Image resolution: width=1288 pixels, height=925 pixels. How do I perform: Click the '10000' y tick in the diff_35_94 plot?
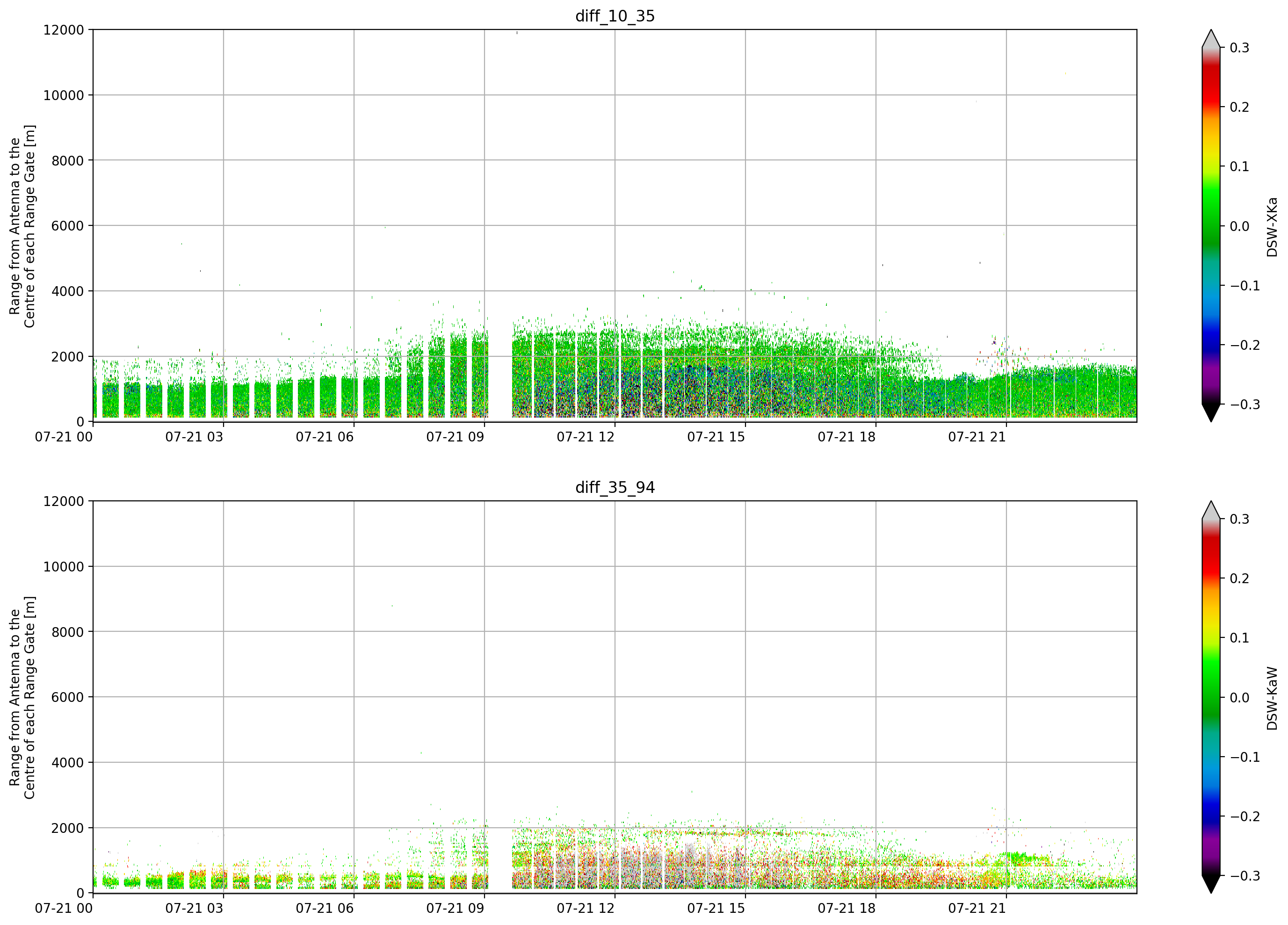coord(64,566)
